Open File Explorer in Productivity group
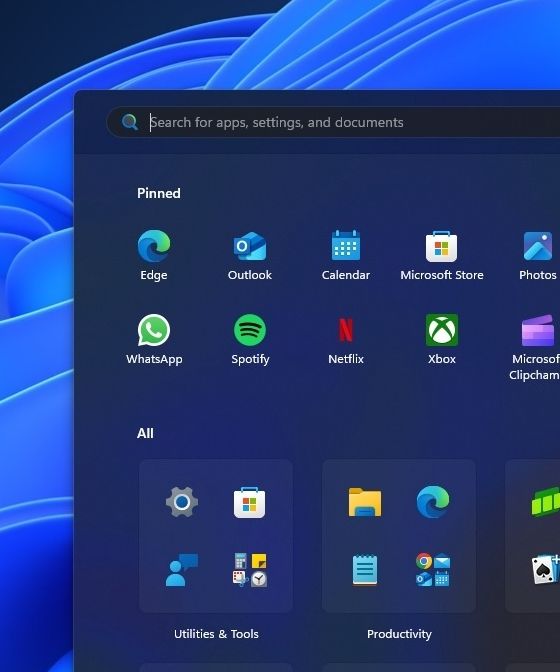 pyautogui.click(x=365, y=502)
